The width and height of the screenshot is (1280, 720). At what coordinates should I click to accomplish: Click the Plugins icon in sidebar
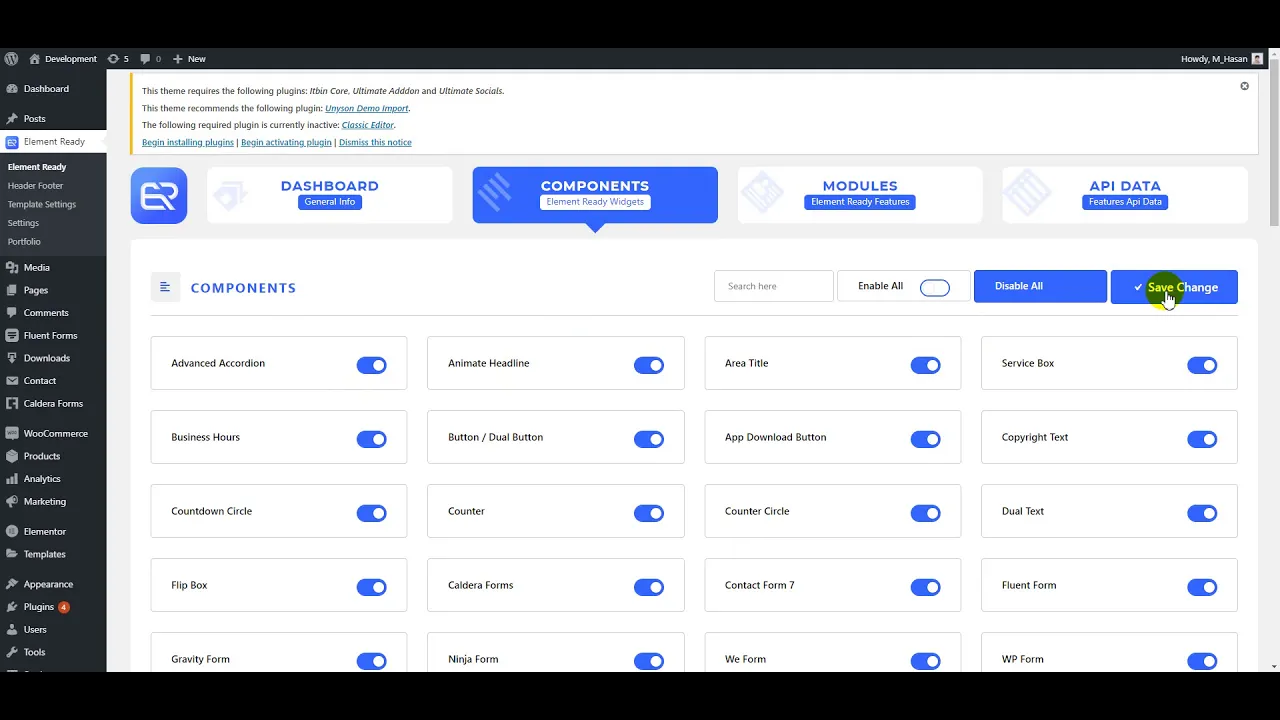12,607
